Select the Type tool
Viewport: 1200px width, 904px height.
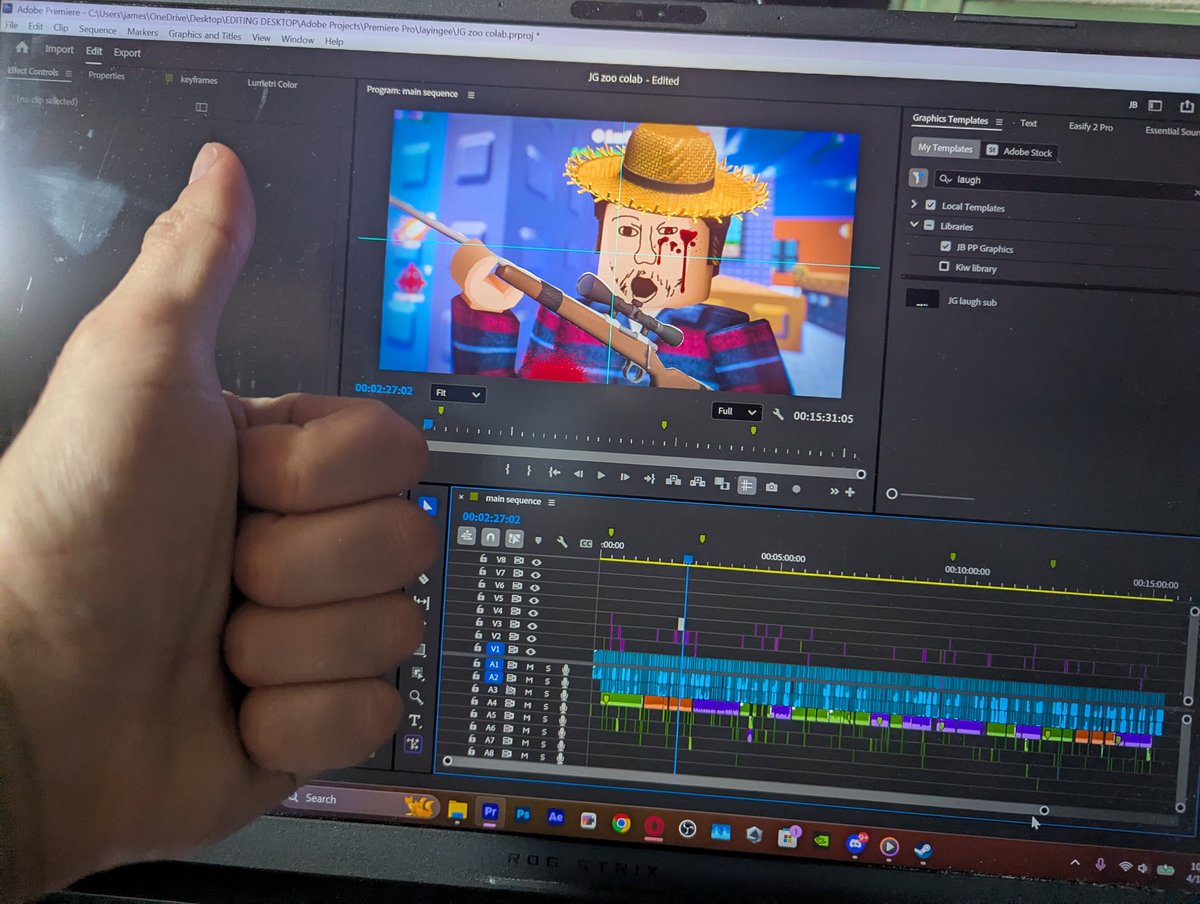(415, 720)
